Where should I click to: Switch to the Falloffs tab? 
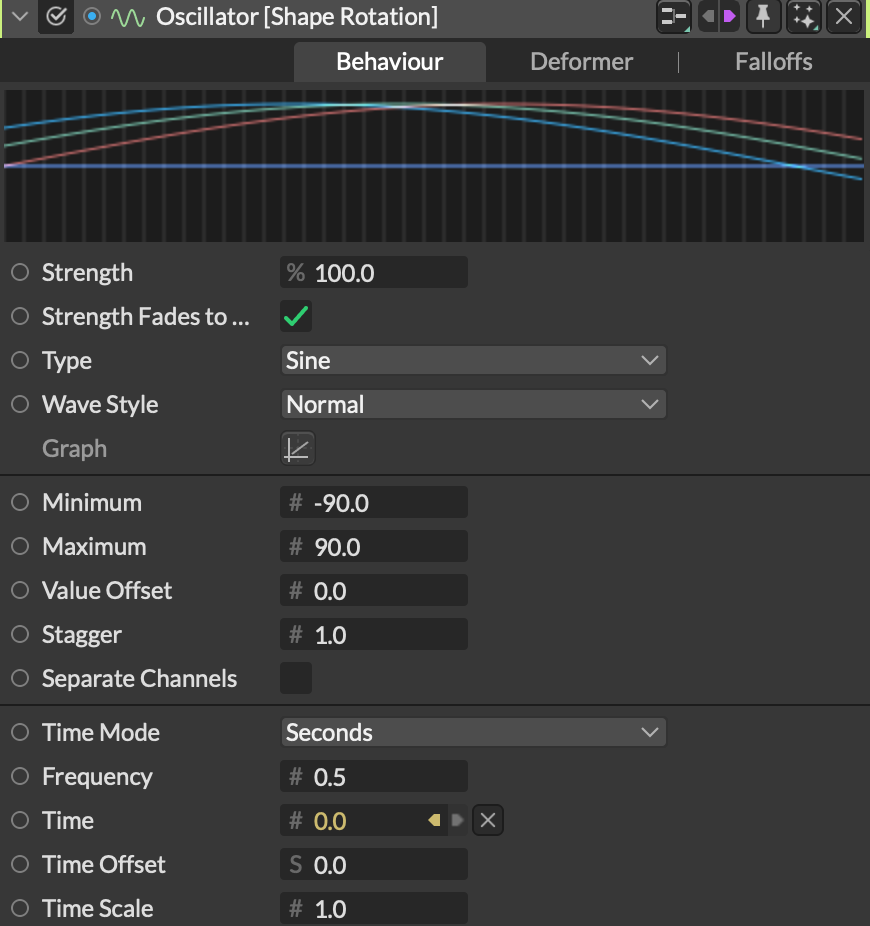click(773, 62)
